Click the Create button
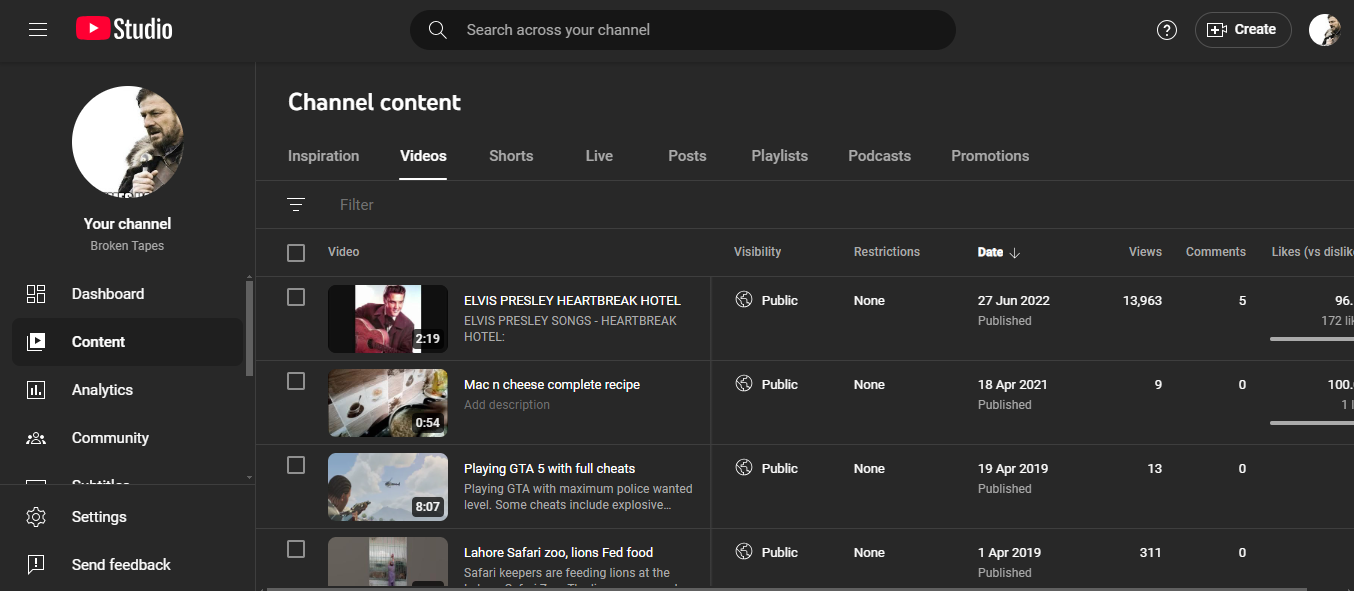The height and width of the screenshot is (591, 1354). point(1243,30)
